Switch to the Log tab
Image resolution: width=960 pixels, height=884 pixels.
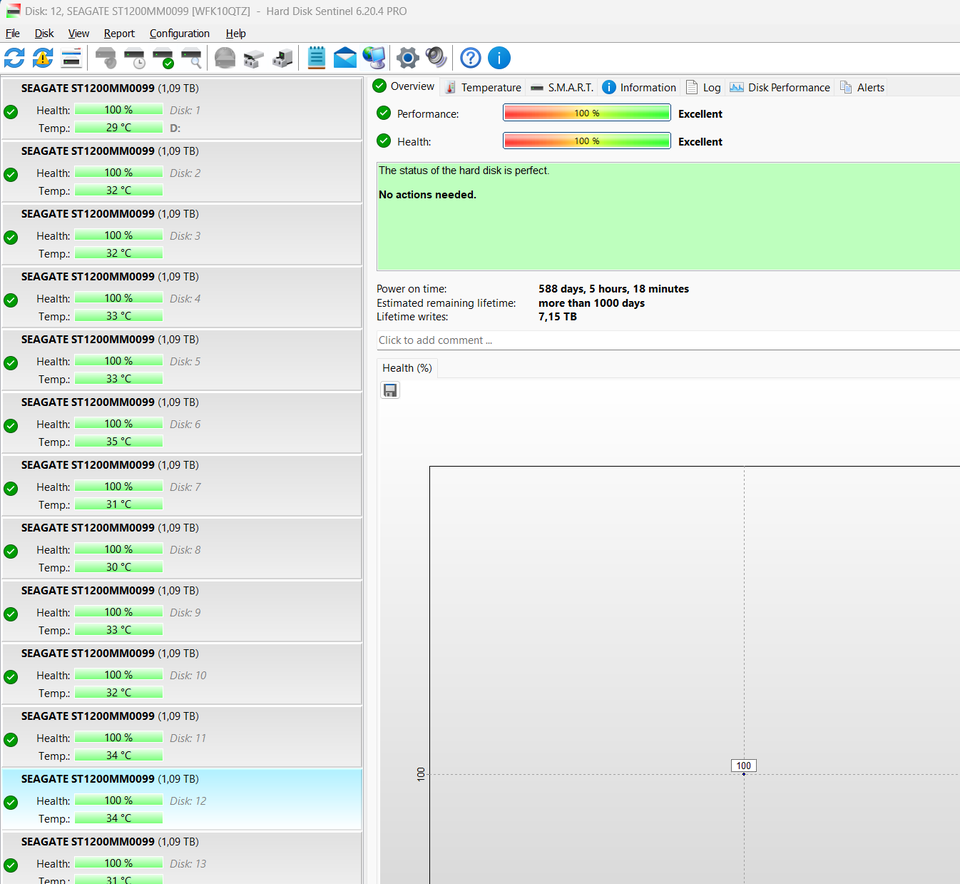coord(703,88)
